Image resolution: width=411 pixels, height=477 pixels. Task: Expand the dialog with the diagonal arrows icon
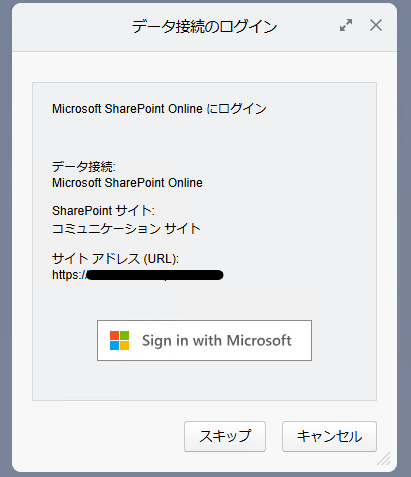coord(346,25)
